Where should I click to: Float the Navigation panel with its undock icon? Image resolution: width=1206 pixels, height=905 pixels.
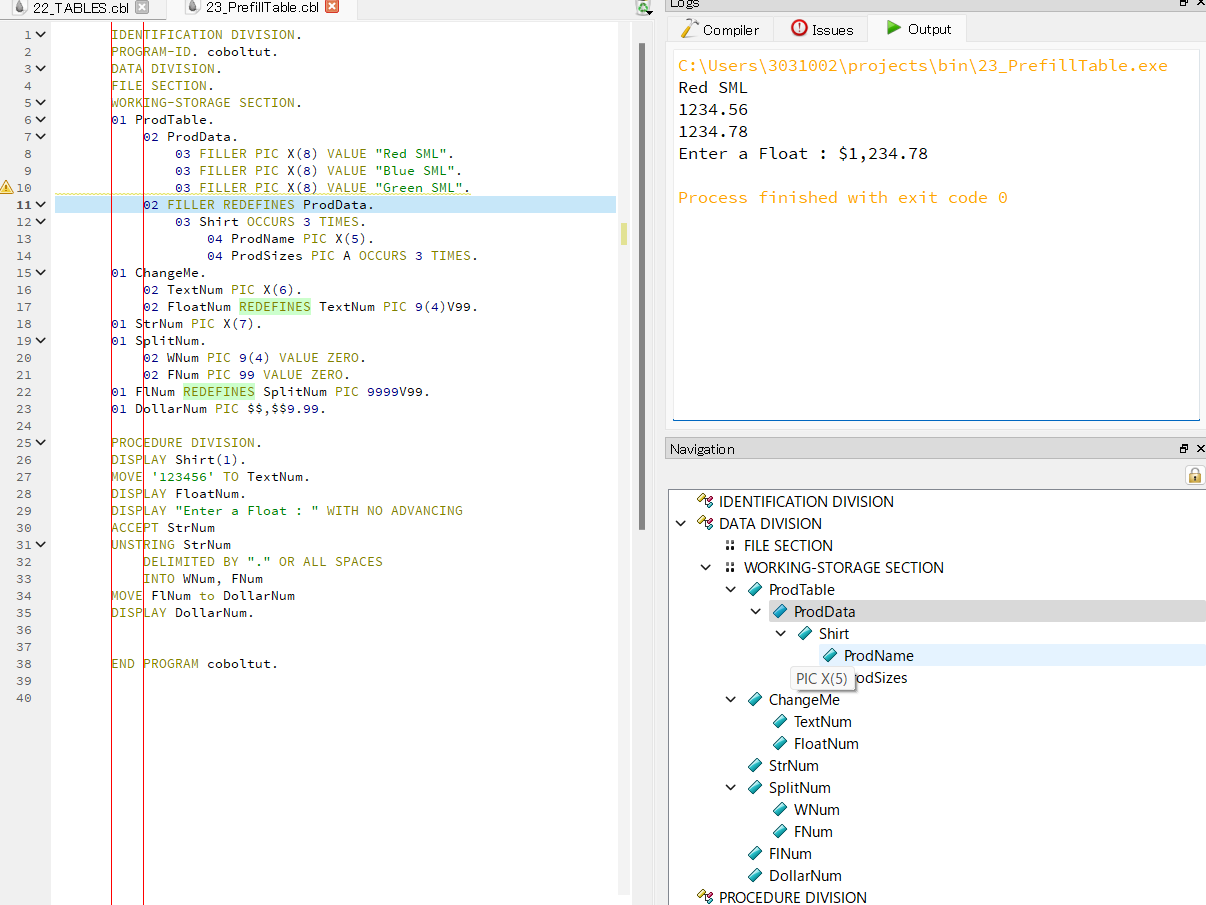point(1183,449)
